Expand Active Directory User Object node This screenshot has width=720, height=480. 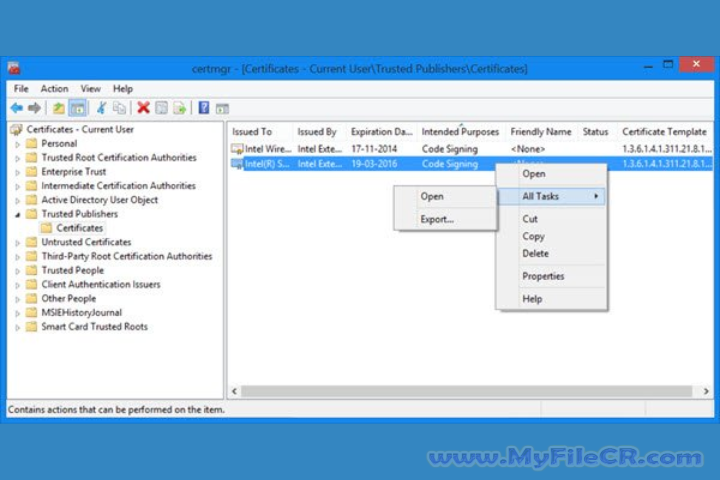click(x=17, y=201)
